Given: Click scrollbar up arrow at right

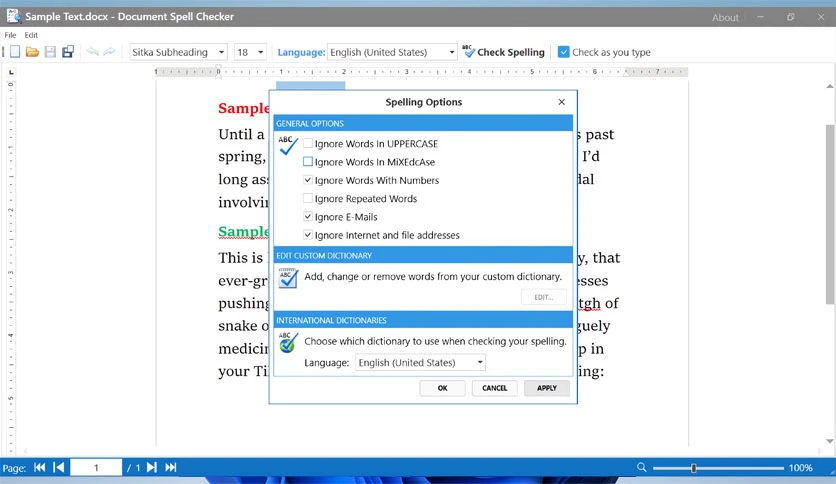Looking at the screenshot, I should pyautogui.click(x=830, y=86).
